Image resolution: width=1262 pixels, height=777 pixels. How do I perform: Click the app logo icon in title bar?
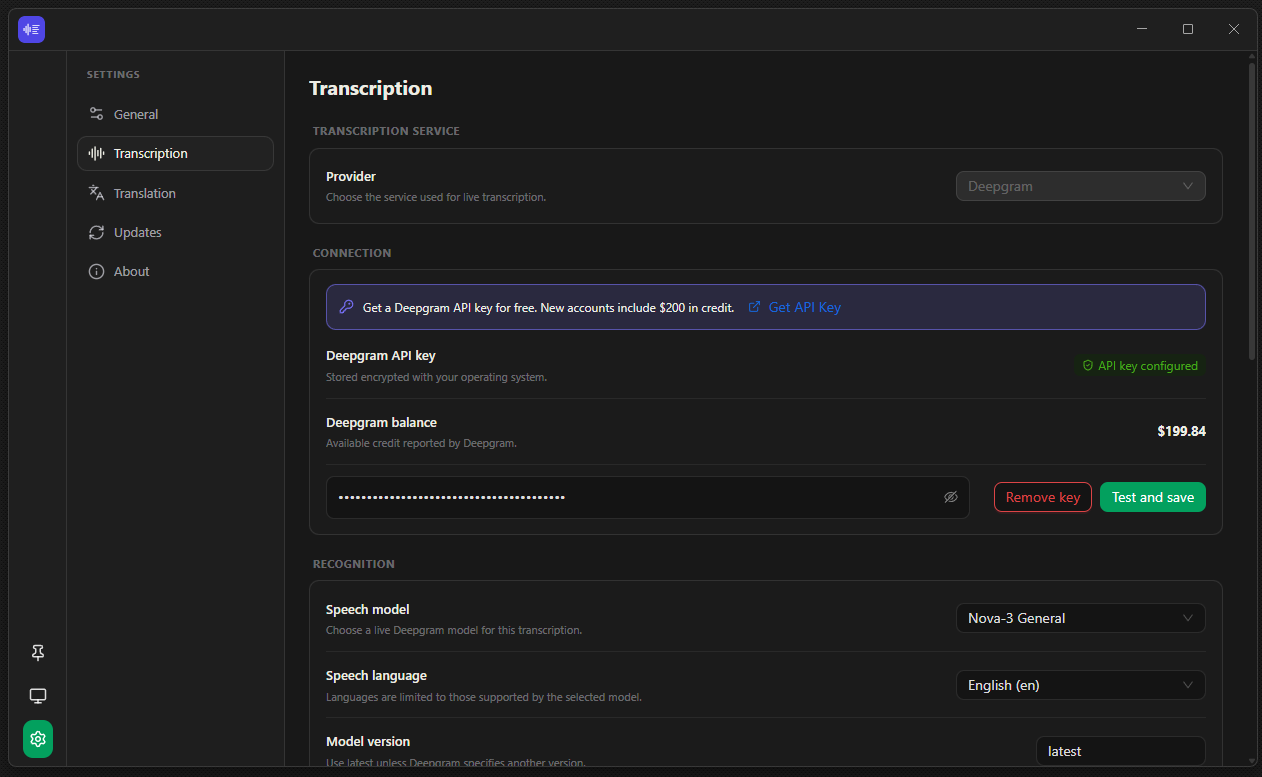(32, 30)
